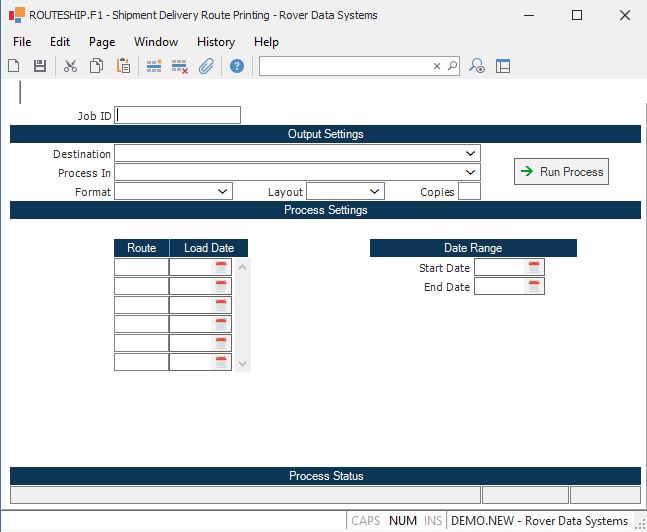Open the Format dropdown list
The width and height of the screenshot is (647, 532).
click(222, 191)
